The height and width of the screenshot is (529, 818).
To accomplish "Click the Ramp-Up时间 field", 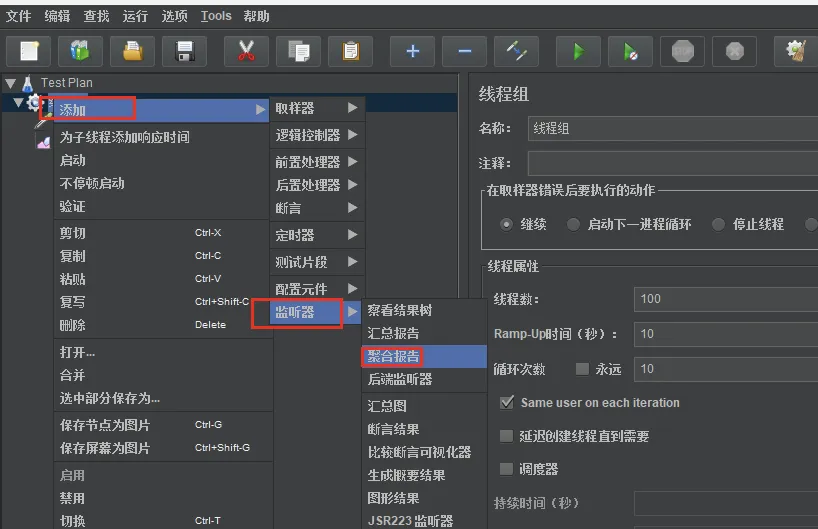I will pyautogui.click(x=726, y=334).
